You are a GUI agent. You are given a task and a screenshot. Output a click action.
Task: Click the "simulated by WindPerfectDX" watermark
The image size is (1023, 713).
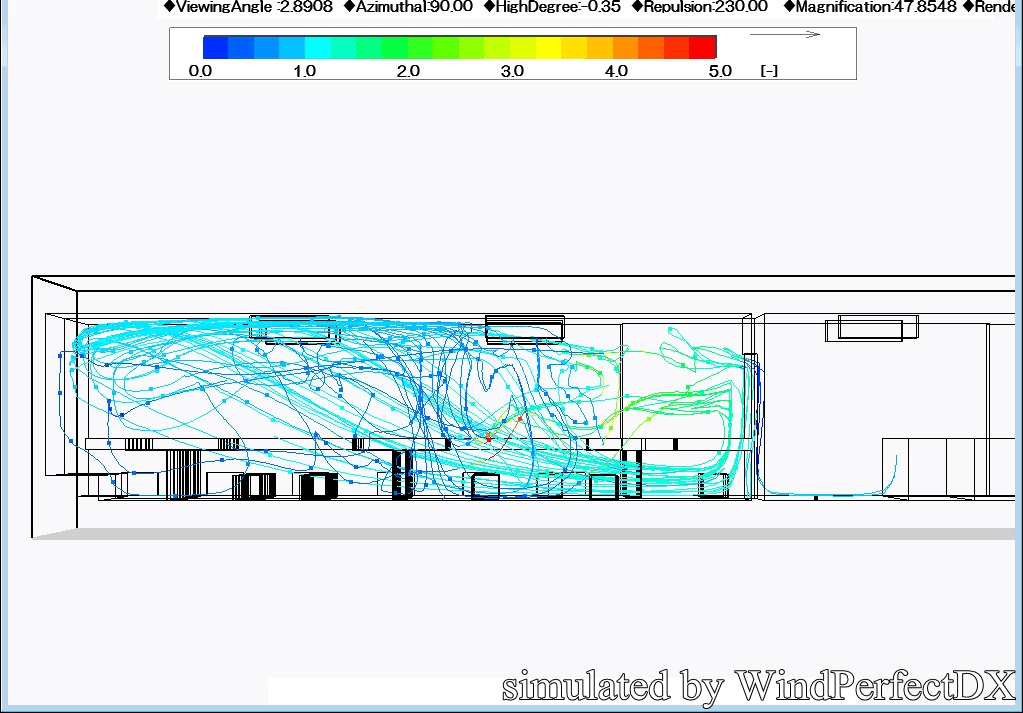758,686
